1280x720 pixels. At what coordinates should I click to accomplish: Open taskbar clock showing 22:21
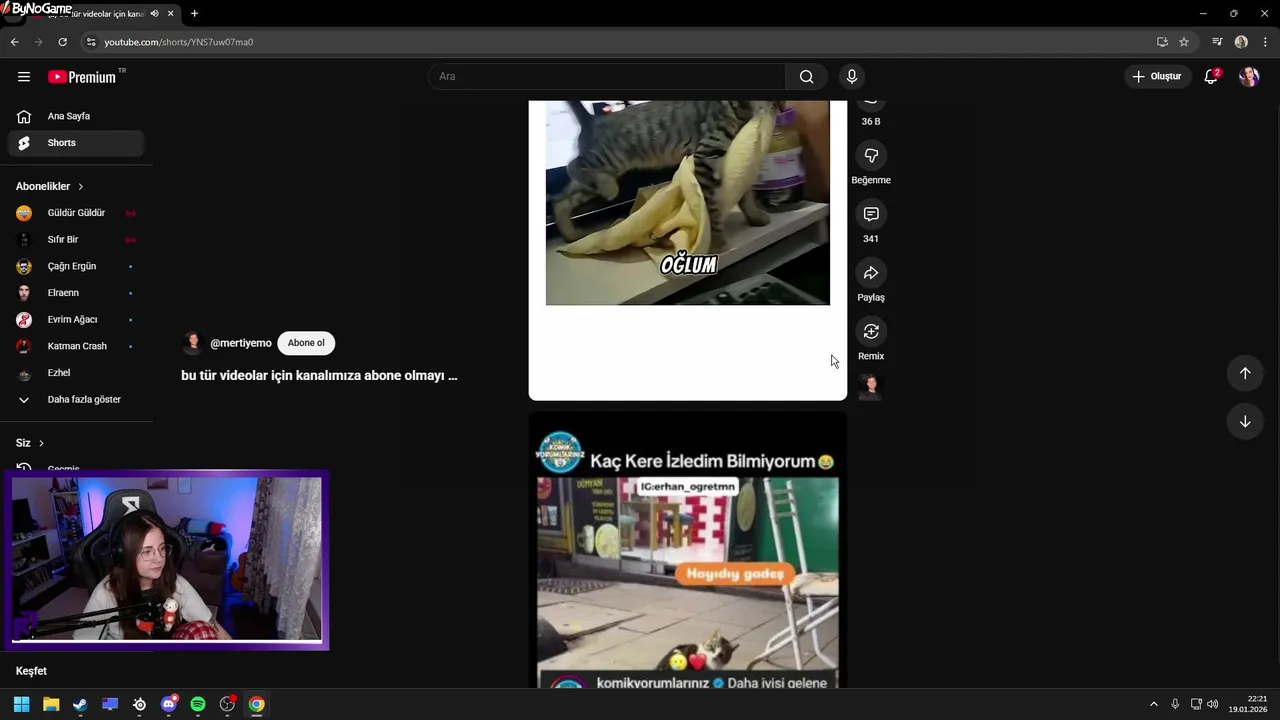[x=1249, y=704]
